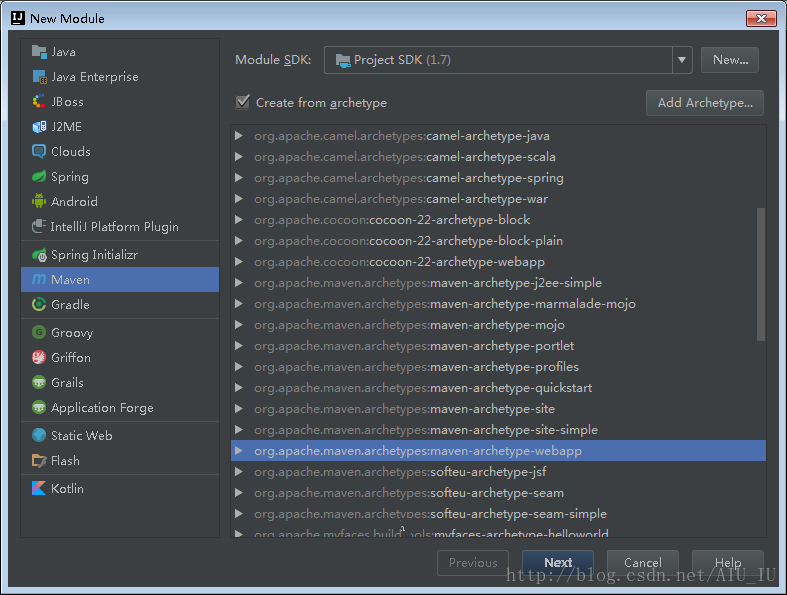Select the Android module type
The width and height of the screenshot is (787, 595).
tap(120, 201)
